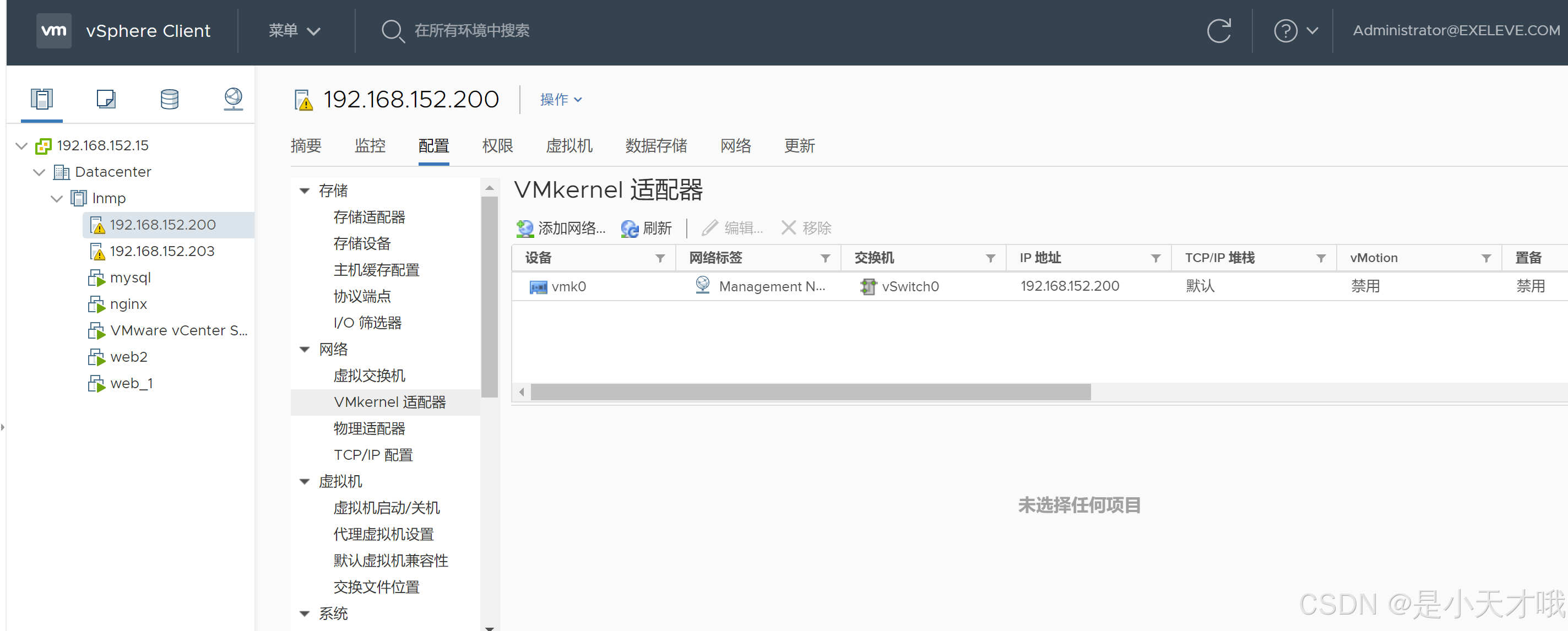This screenshot has height=631, width=1568.
Task: Open the filter funnel on IP 地址 column
Action: tap(1157, 257)
